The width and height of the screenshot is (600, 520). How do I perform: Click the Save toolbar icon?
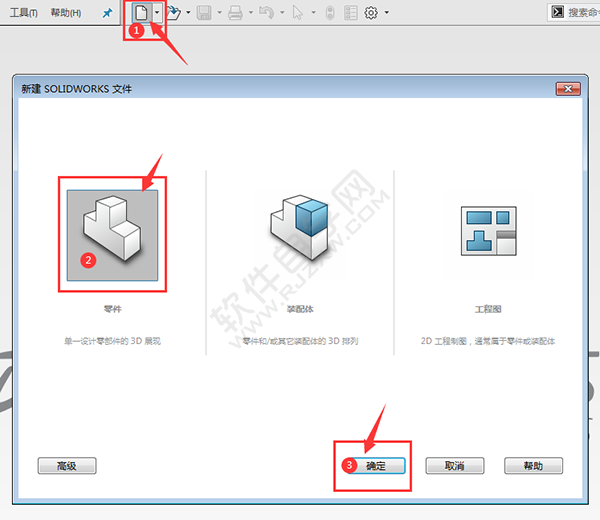[204, 13]
